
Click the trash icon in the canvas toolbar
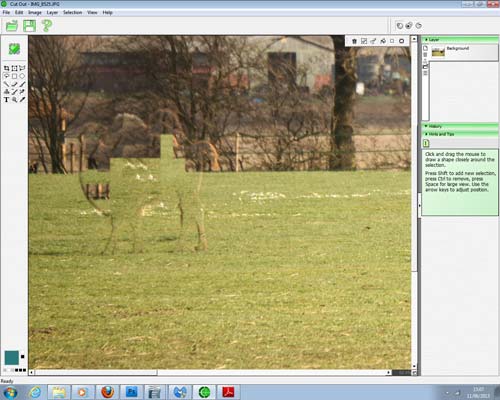354,41
